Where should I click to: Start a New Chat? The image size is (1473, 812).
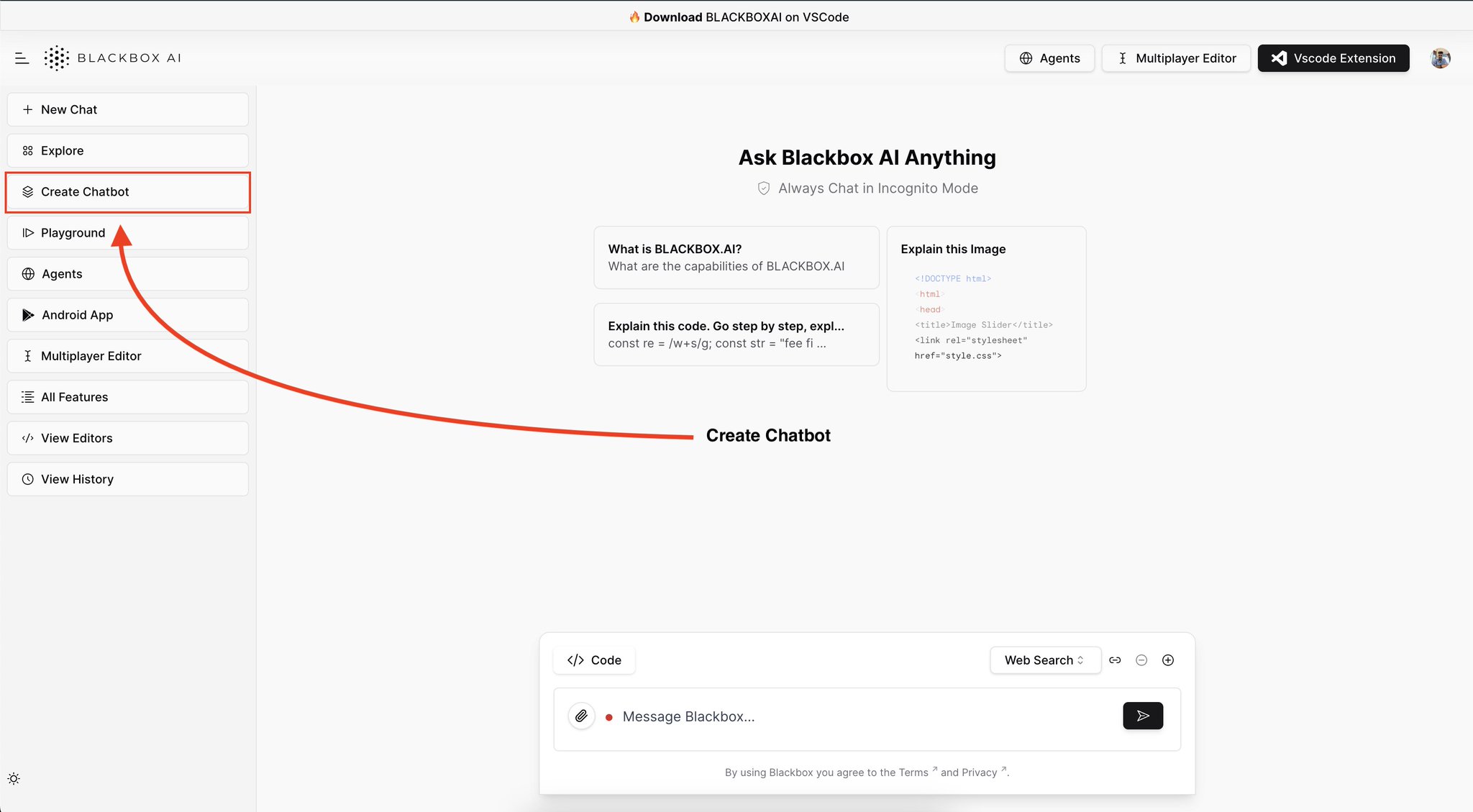(128, 109)
